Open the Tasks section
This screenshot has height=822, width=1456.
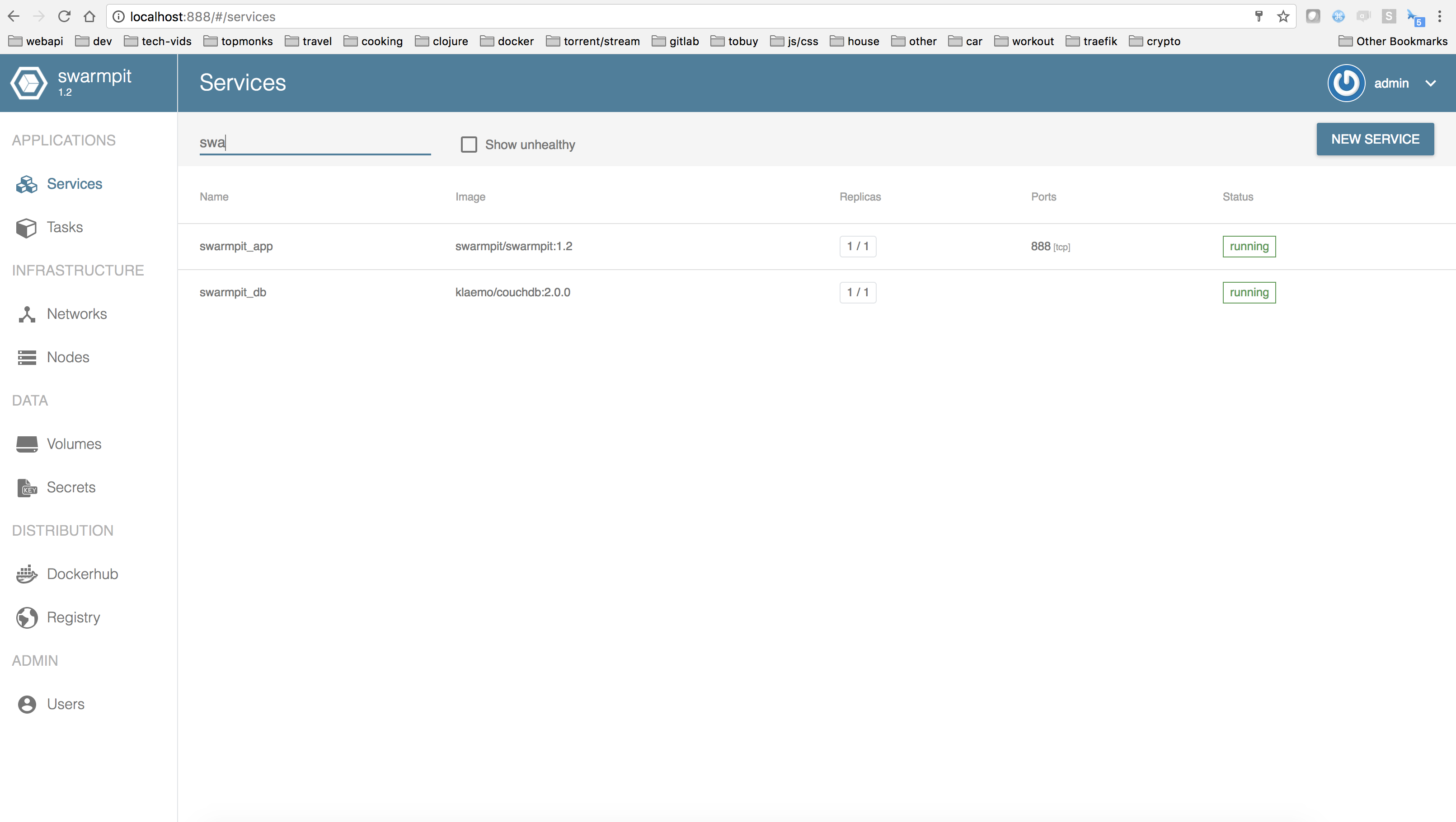tap(26, 227)
